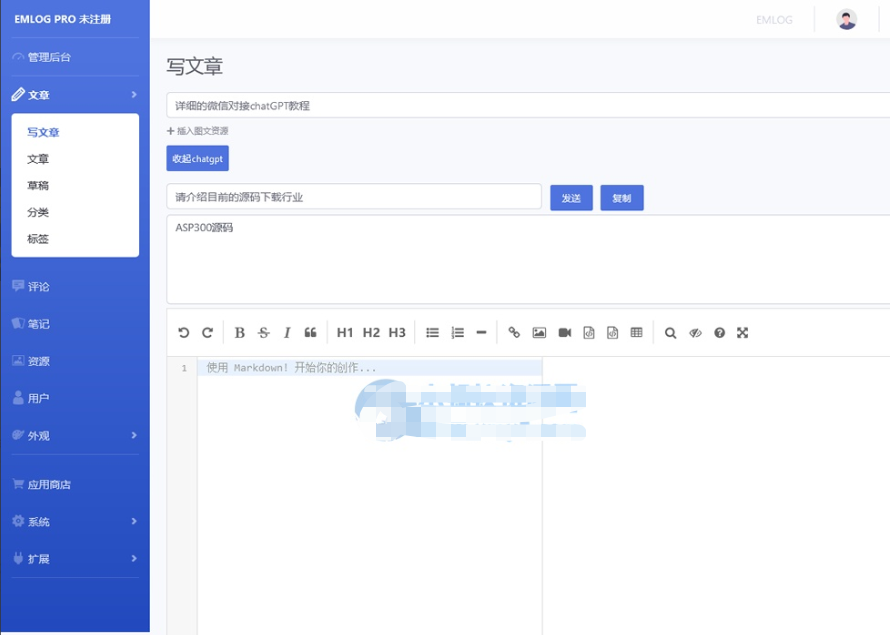Screen dimensions: 890x635
Task: Insert a hyperlink using the link icon
Action: 514,332
